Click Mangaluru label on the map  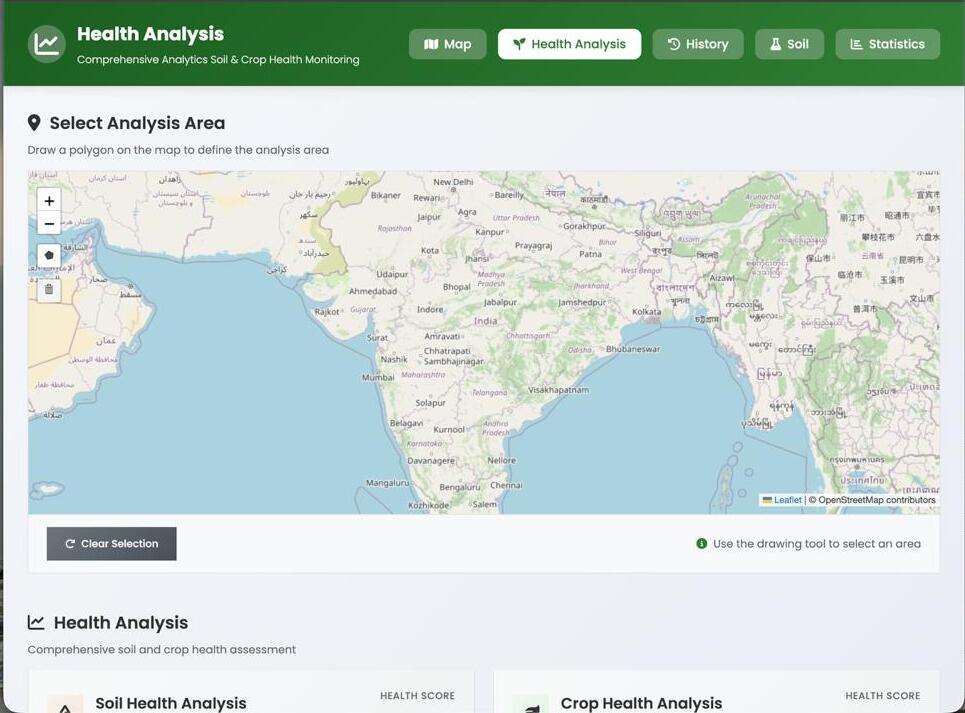tap(387, 484)
